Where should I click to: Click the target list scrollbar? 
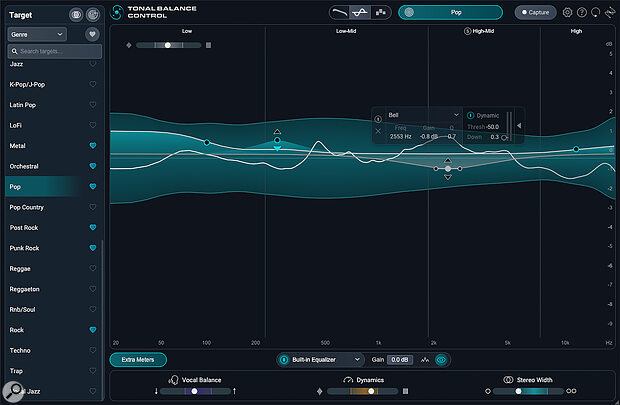(102, 320)
